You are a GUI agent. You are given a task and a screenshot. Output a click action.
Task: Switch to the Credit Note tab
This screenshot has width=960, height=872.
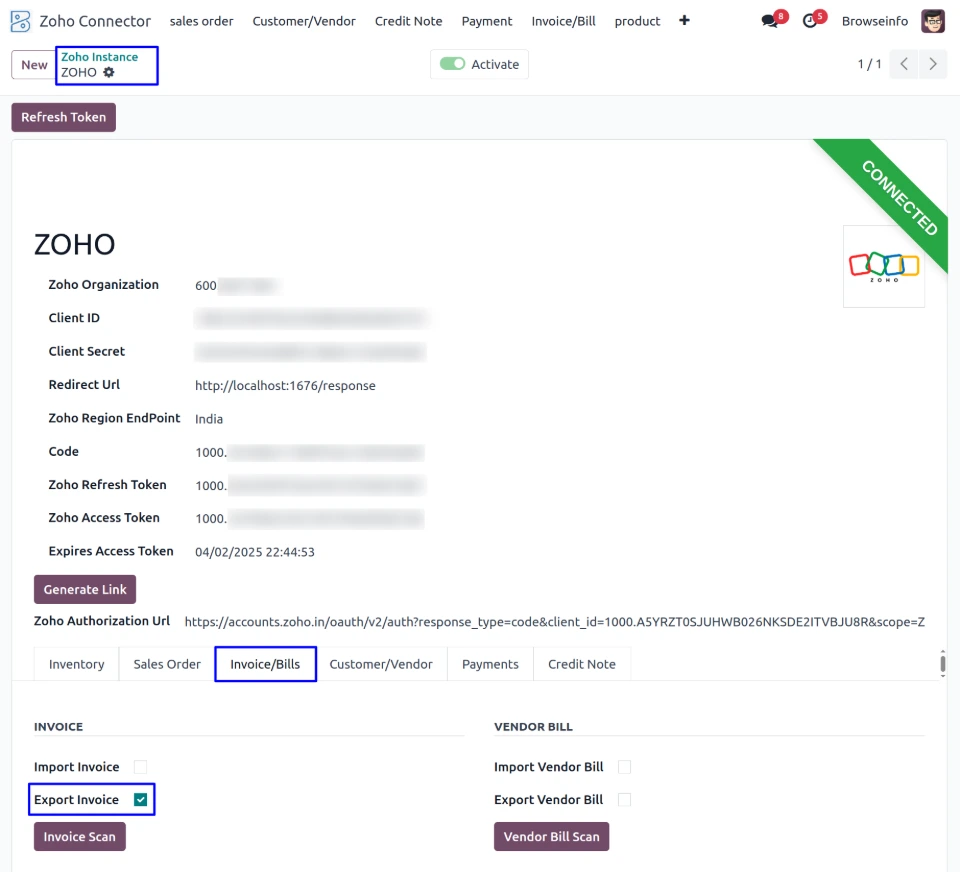581,664
